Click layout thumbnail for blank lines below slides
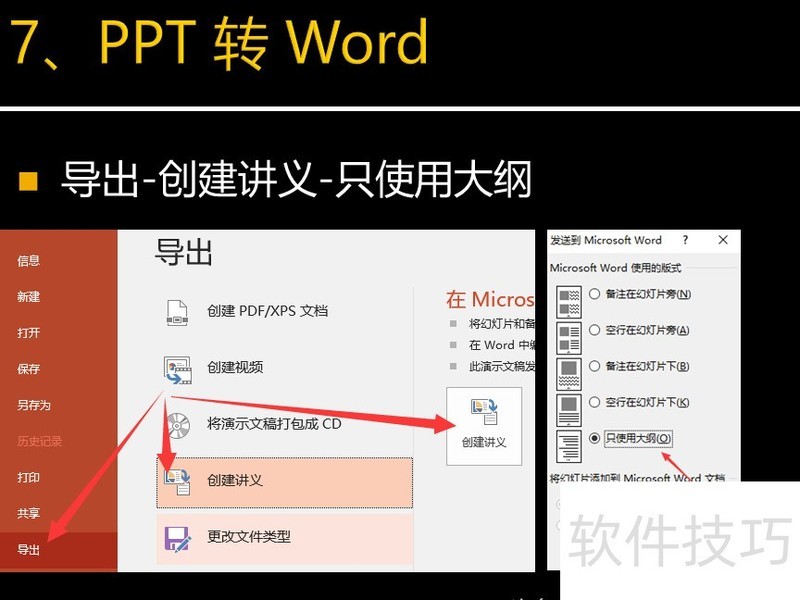This screenshot has width=800, height=600. (x=569, y=410)
